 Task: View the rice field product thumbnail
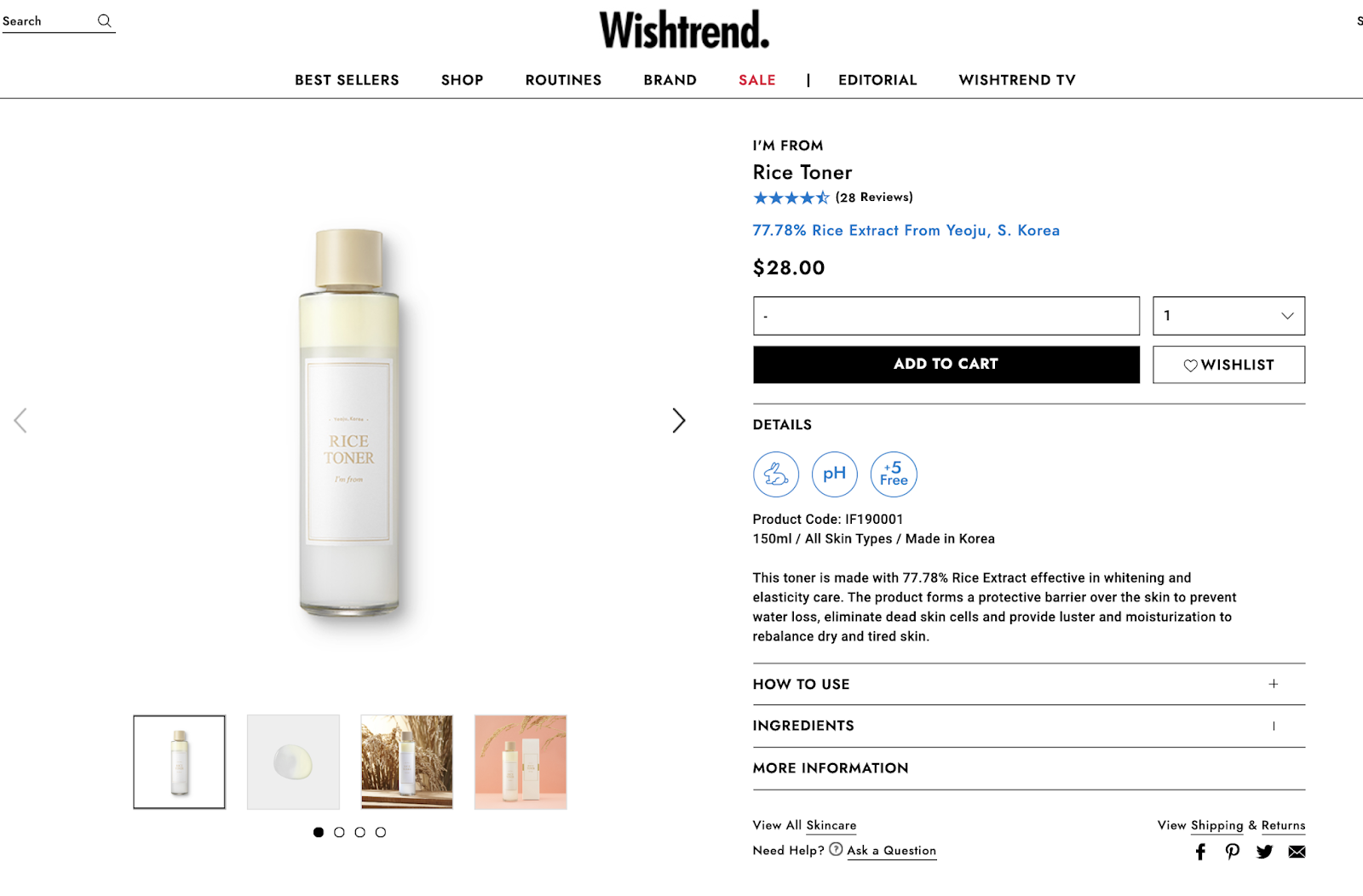407,762
